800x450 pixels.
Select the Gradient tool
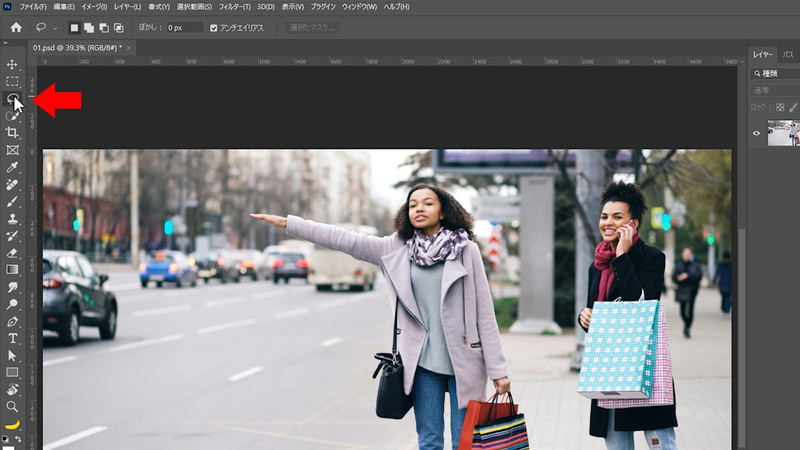pyautogui.click(x=12, y=270)
